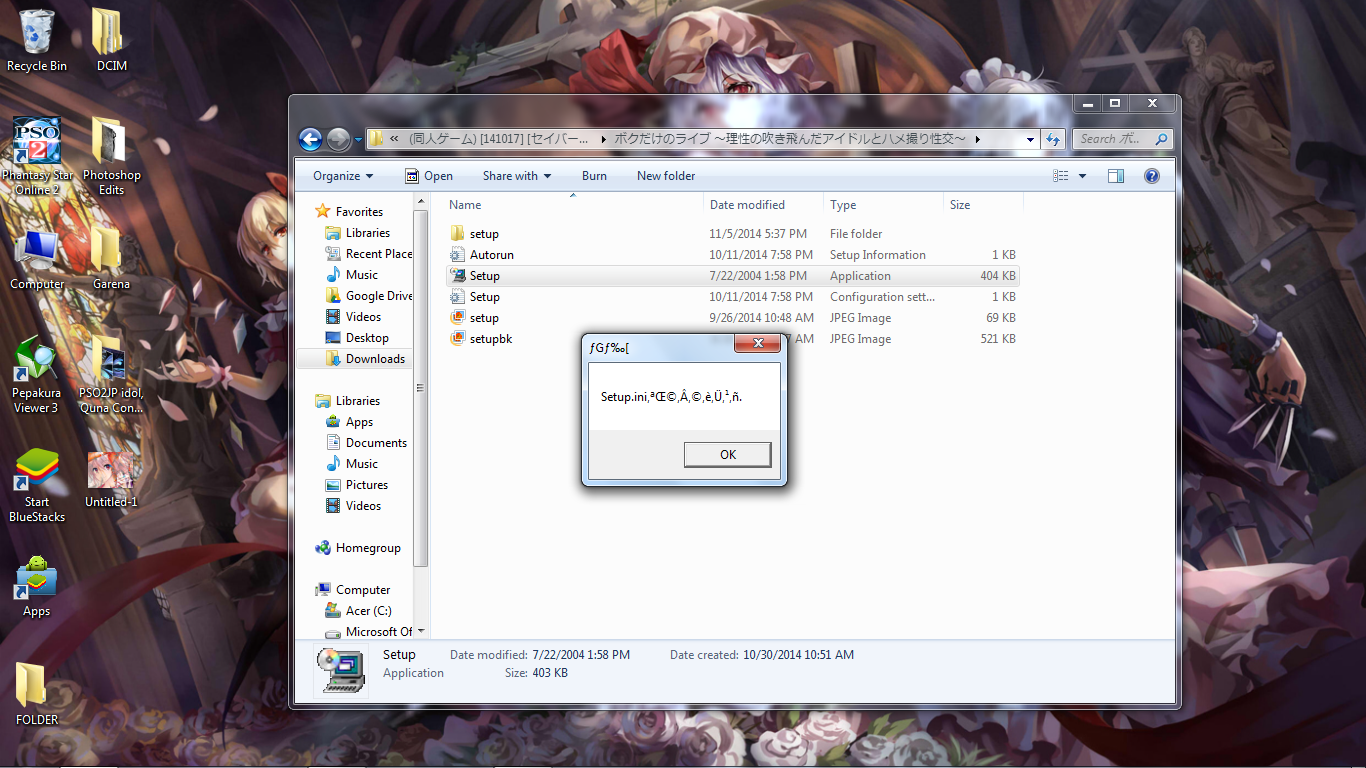Select Google Drive in Favorites

tap(378, 296)
